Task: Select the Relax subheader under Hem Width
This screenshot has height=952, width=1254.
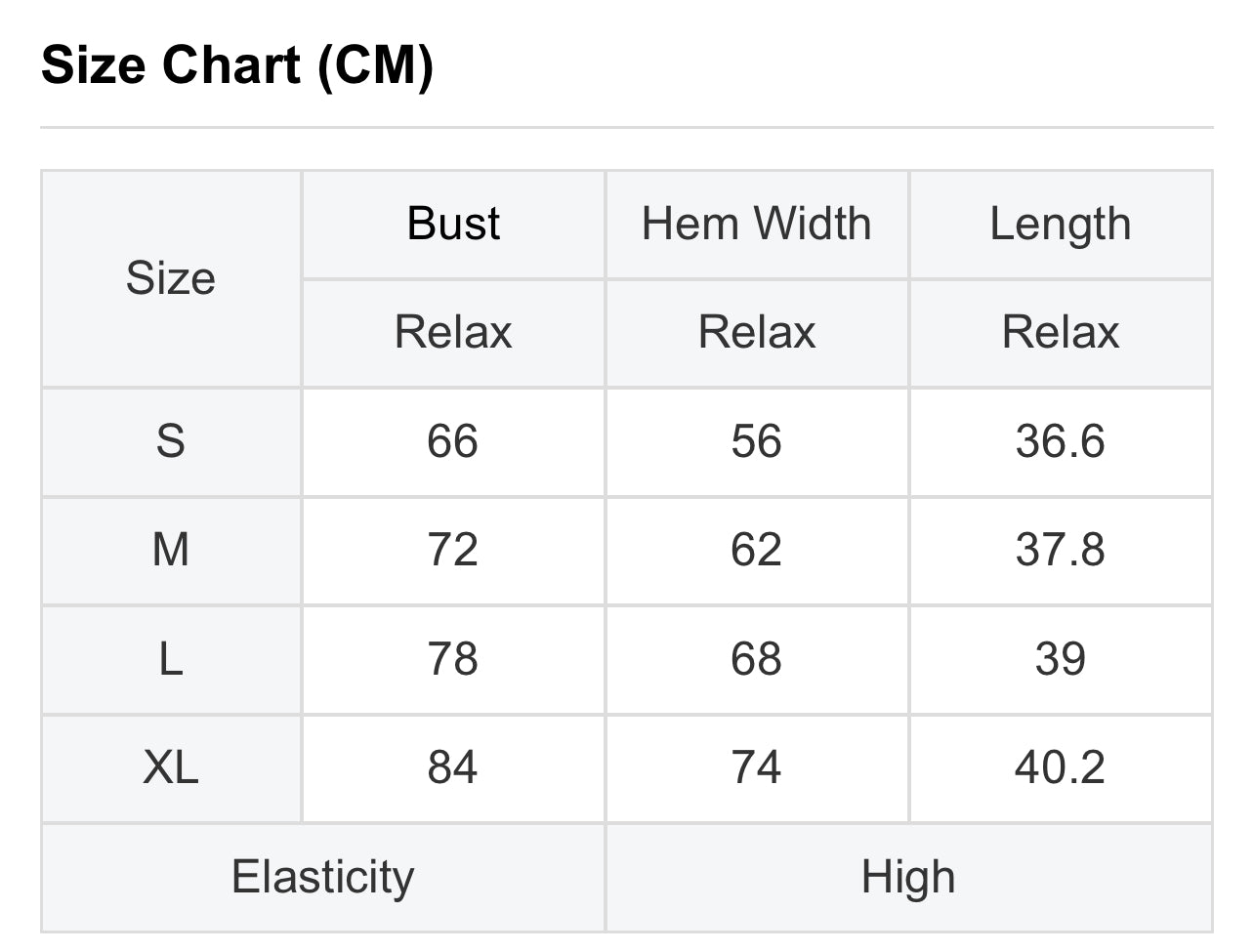Action: (x=756, y=332)
